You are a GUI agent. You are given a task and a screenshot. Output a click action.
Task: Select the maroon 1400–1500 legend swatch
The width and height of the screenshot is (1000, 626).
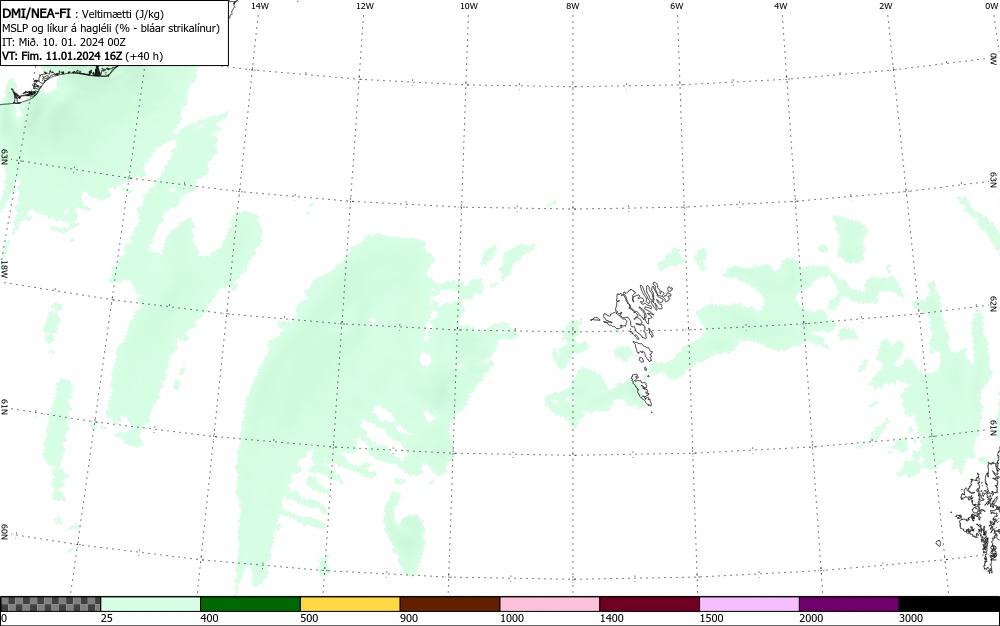[649, 604]
